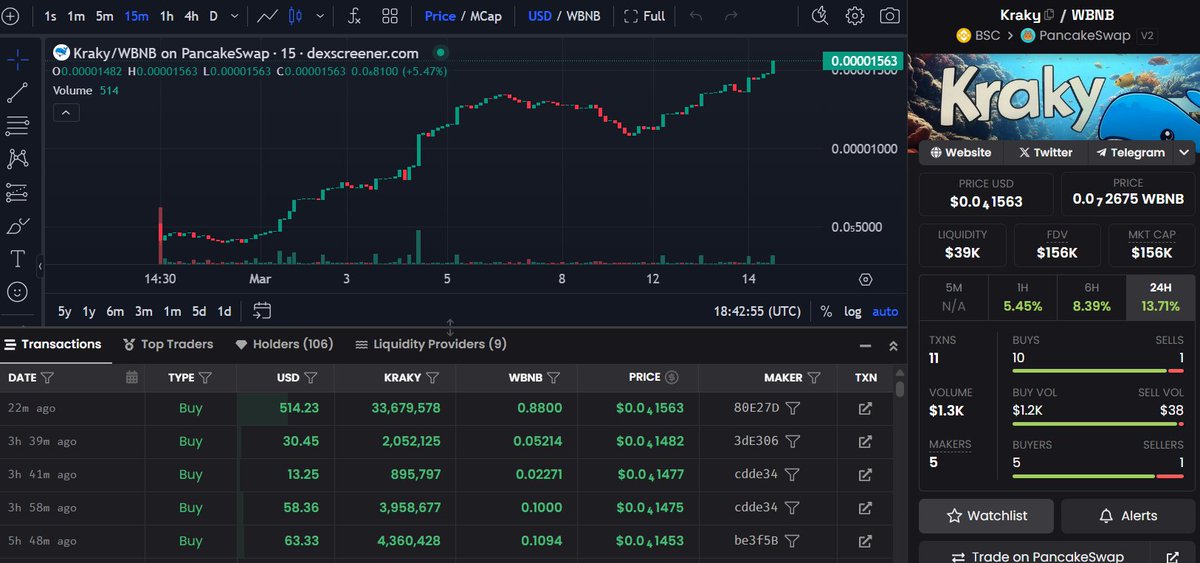The width and height of the screenshot is (1200, 563).
Task: Switch to the Holders (106) tab
Action: click(284, 344)
